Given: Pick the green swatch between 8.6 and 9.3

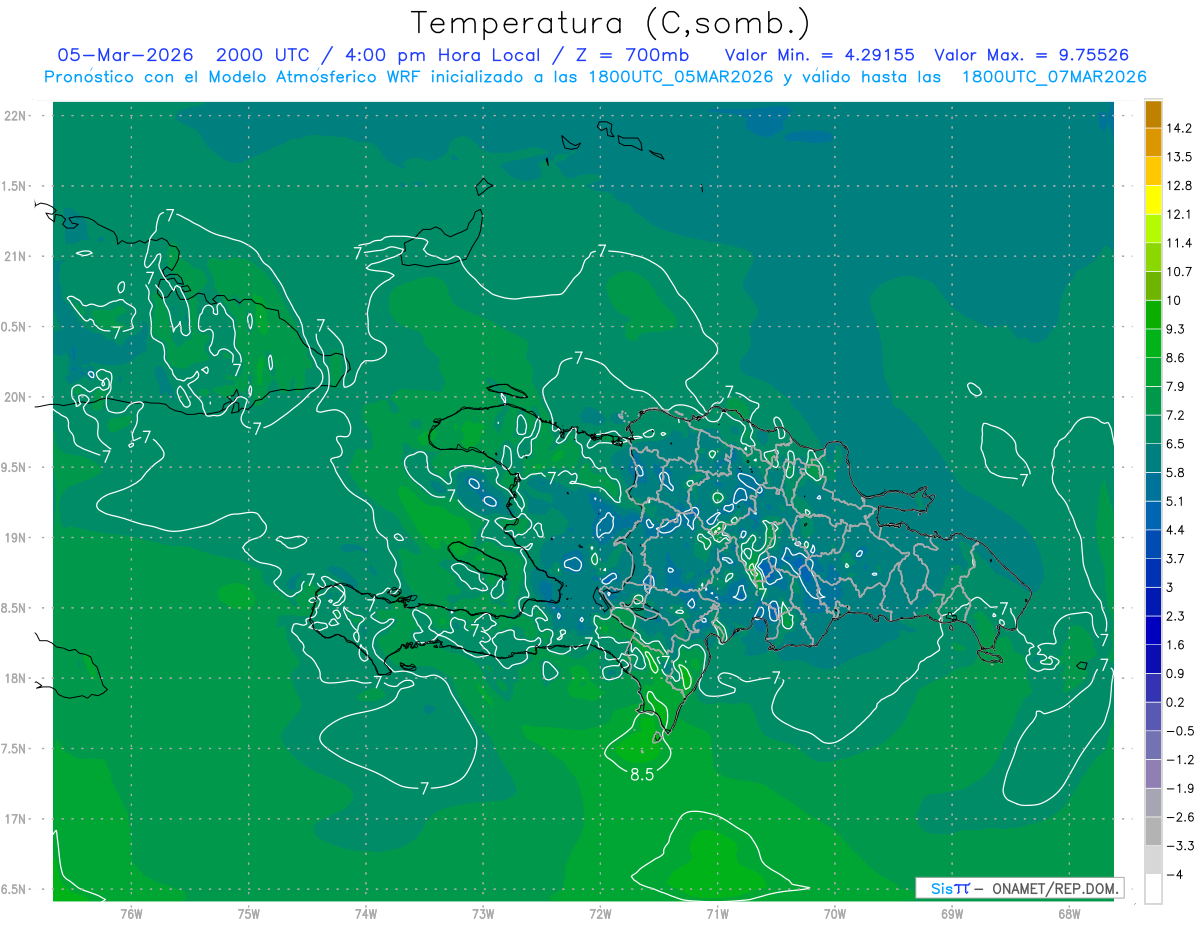Looking at the screenshot, I should coord(1153,344).
